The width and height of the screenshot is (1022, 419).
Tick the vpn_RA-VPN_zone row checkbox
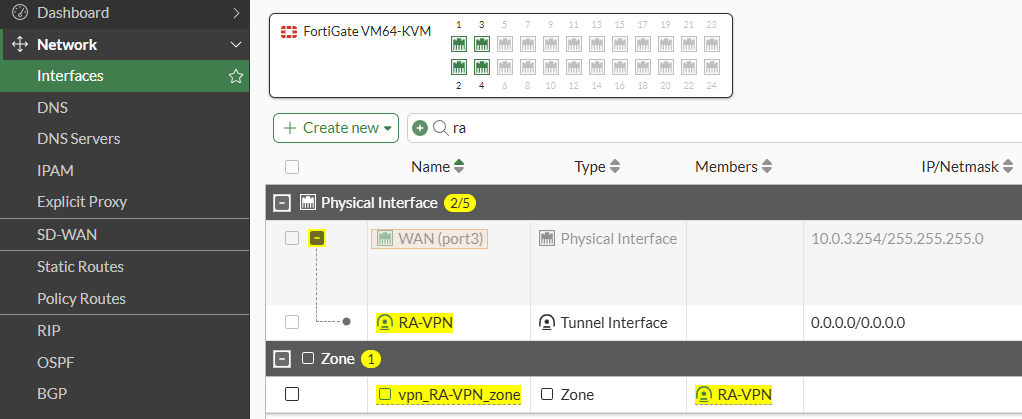(x=292, y=394)
